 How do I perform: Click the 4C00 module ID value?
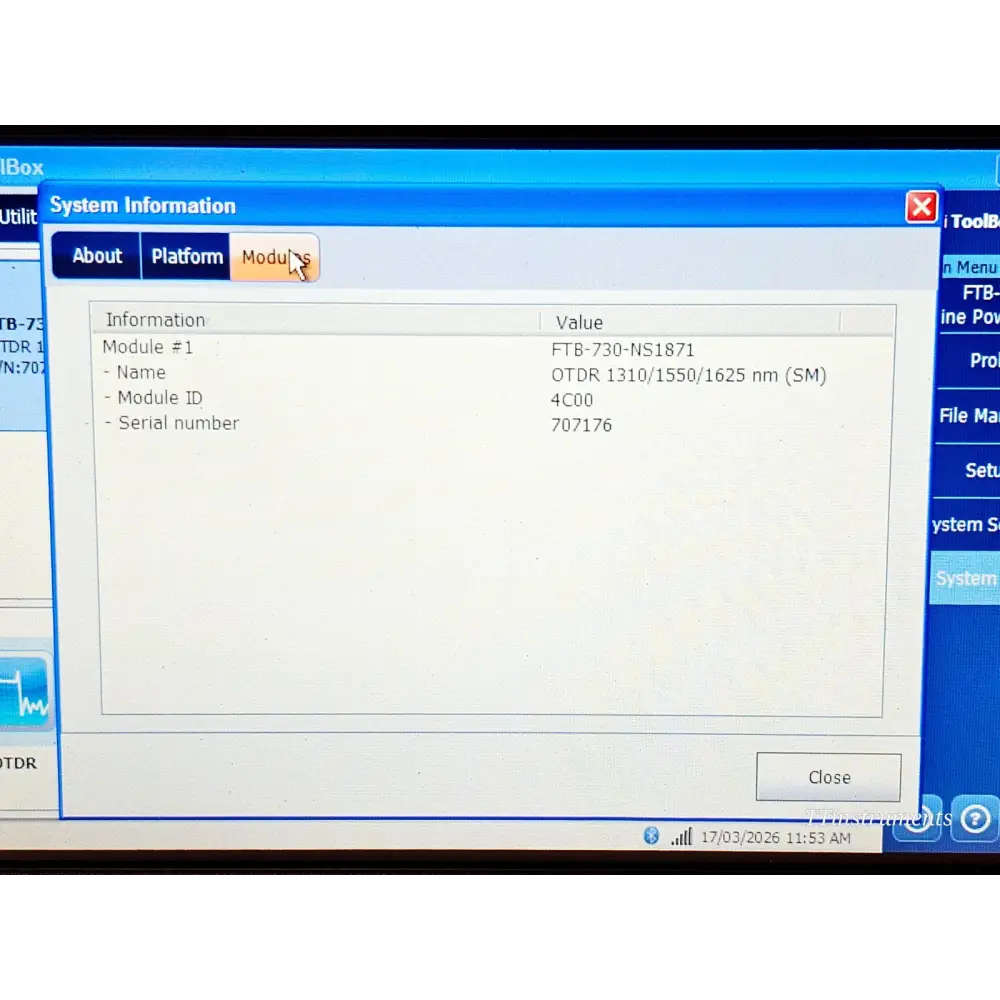point(571,400)
